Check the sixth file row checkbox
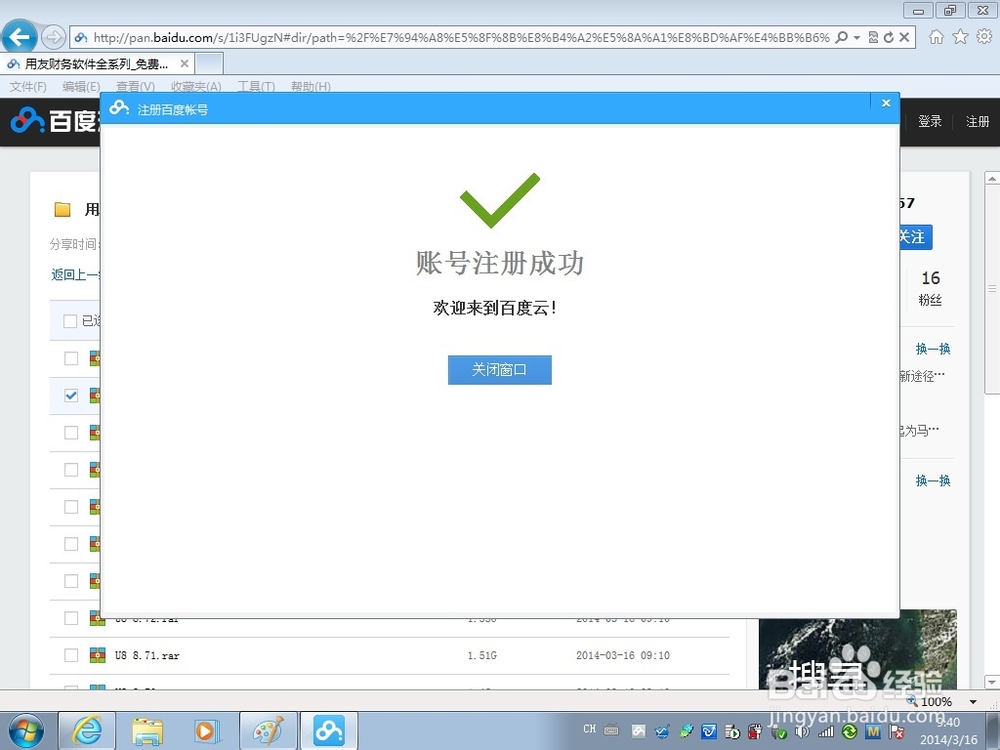Viewport: 1000px width, 750px height. pyautogui.click(x=71, y=543)
